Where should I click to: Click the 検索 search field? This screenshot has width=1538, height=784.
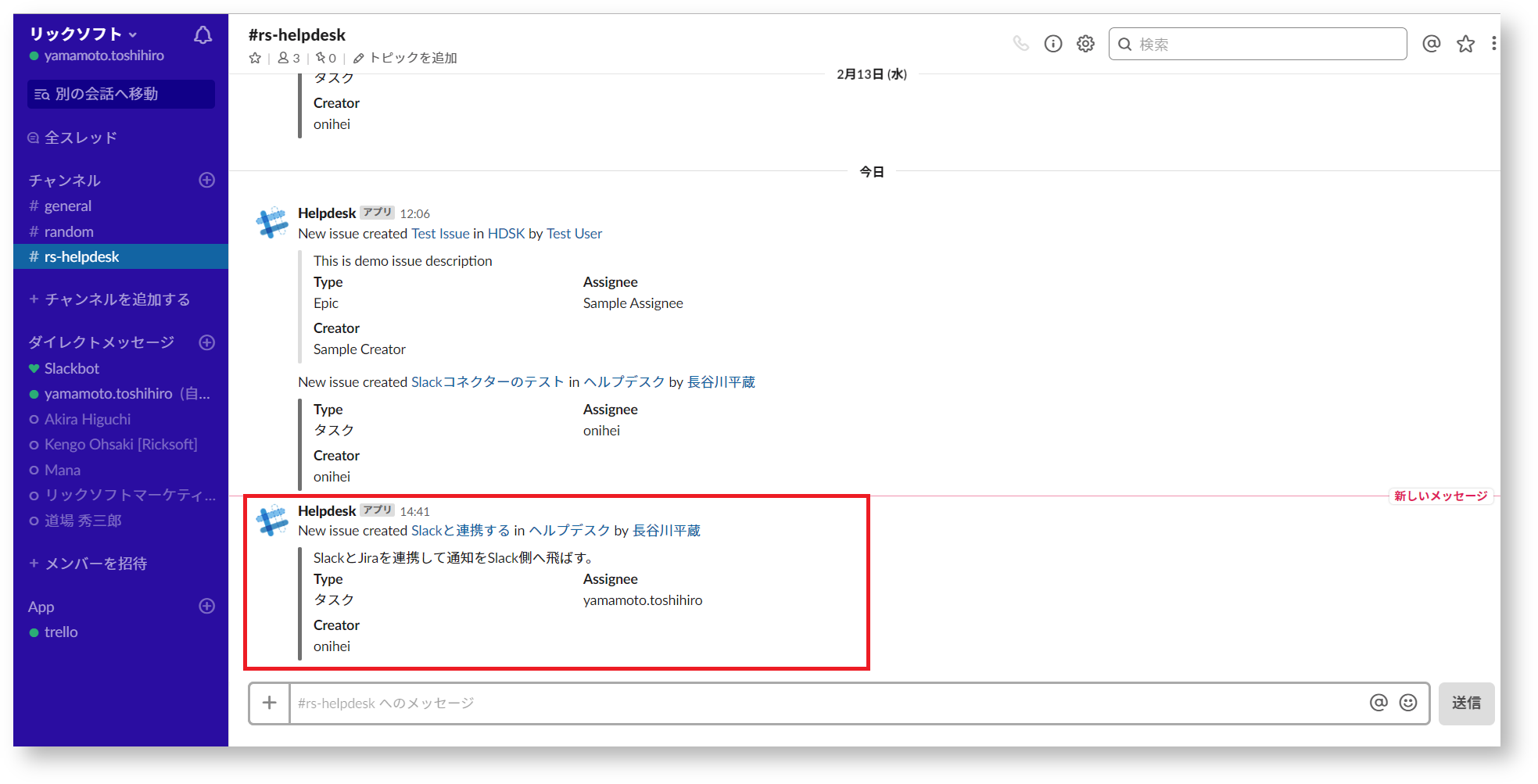1257,44
